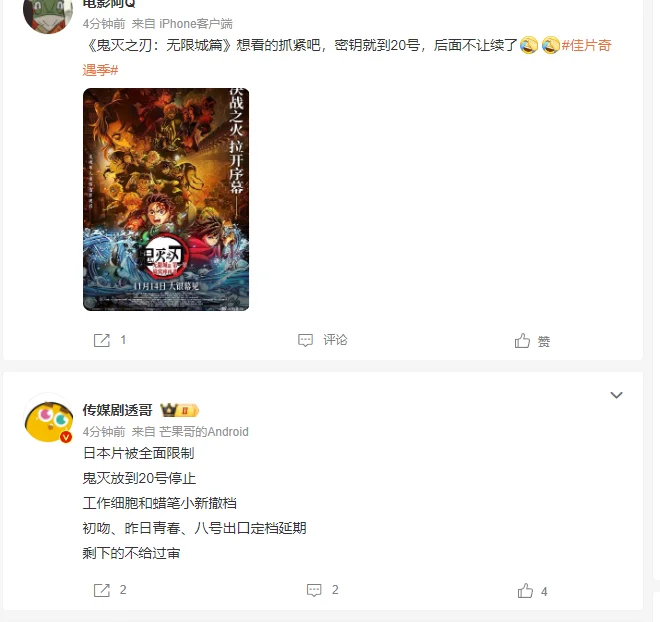Click the 4分钟前 timestamp on 传媒剧透哥's post
This screenshot has width=660, height=622.
click(104, 432)
